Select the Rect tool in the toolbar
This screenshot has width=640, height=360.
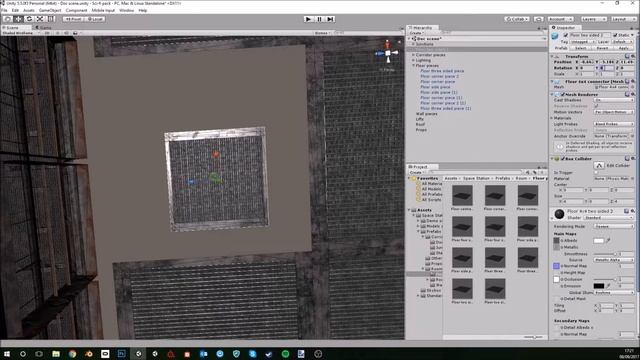pos(50,19)
